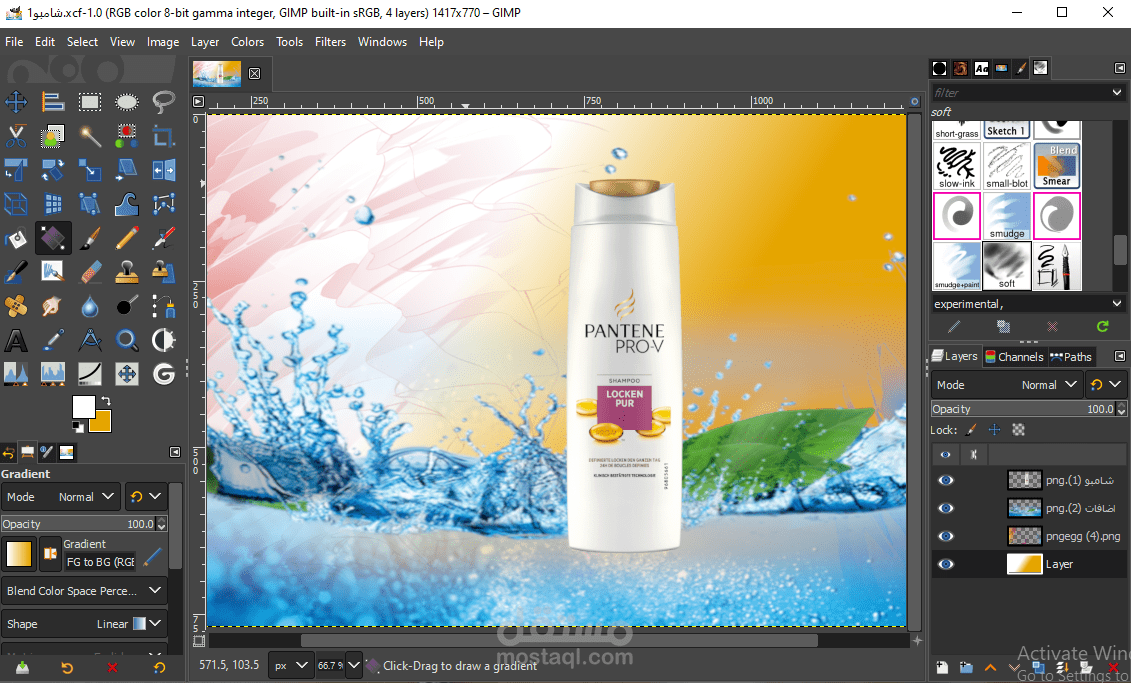Image resolution: width=1131 pixels, height=683 pixels.
Task: Toggle lock alpha channel
Action: tap(1018, 430)
